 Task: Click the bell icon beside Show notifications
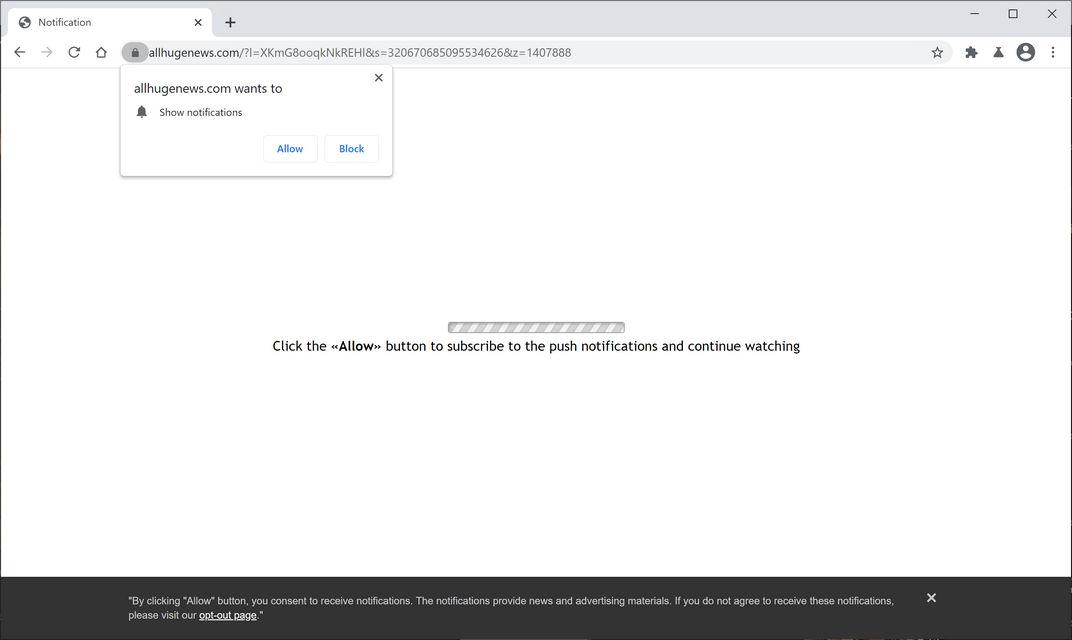pyautogui.click(x=141, y=111)
